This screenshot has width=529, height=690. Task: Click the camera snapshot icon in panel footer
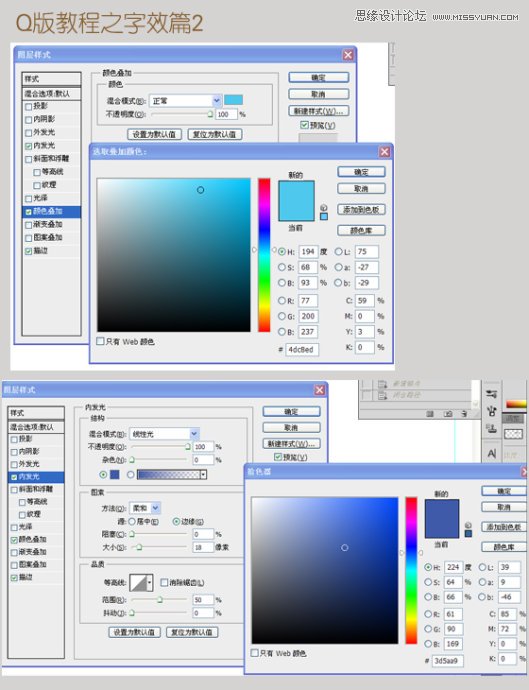point(448,414)
